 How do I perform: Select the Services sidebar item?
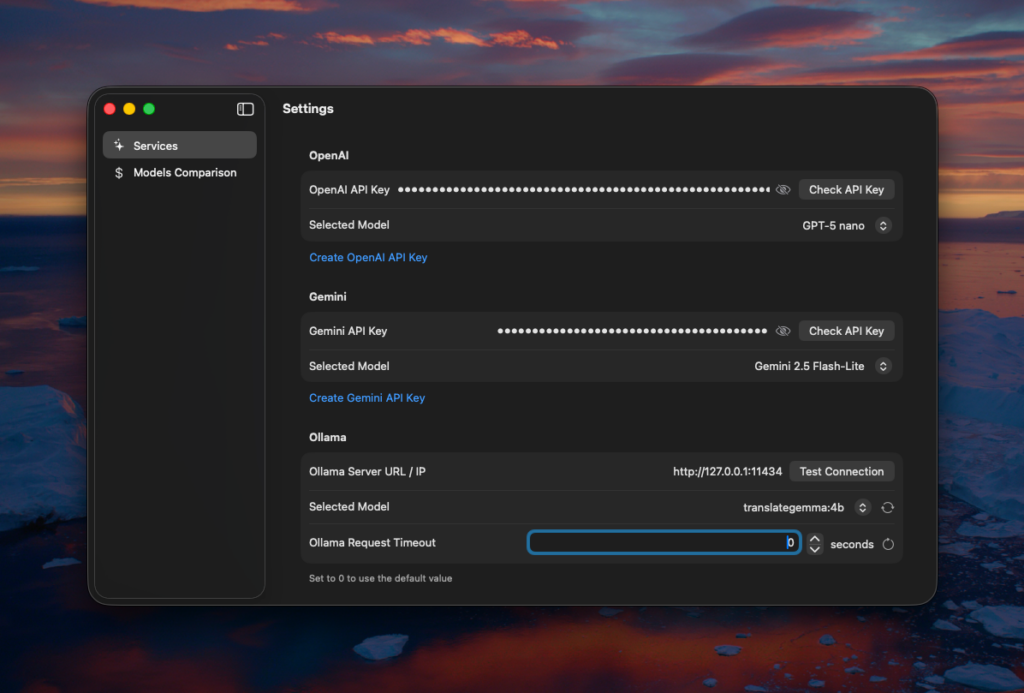(x=180, y=146)
